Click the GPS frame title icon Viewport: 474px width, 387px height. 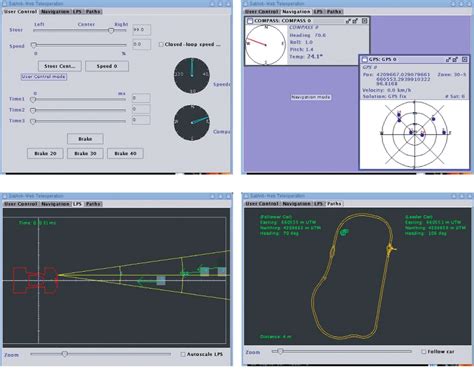point(365,59)
